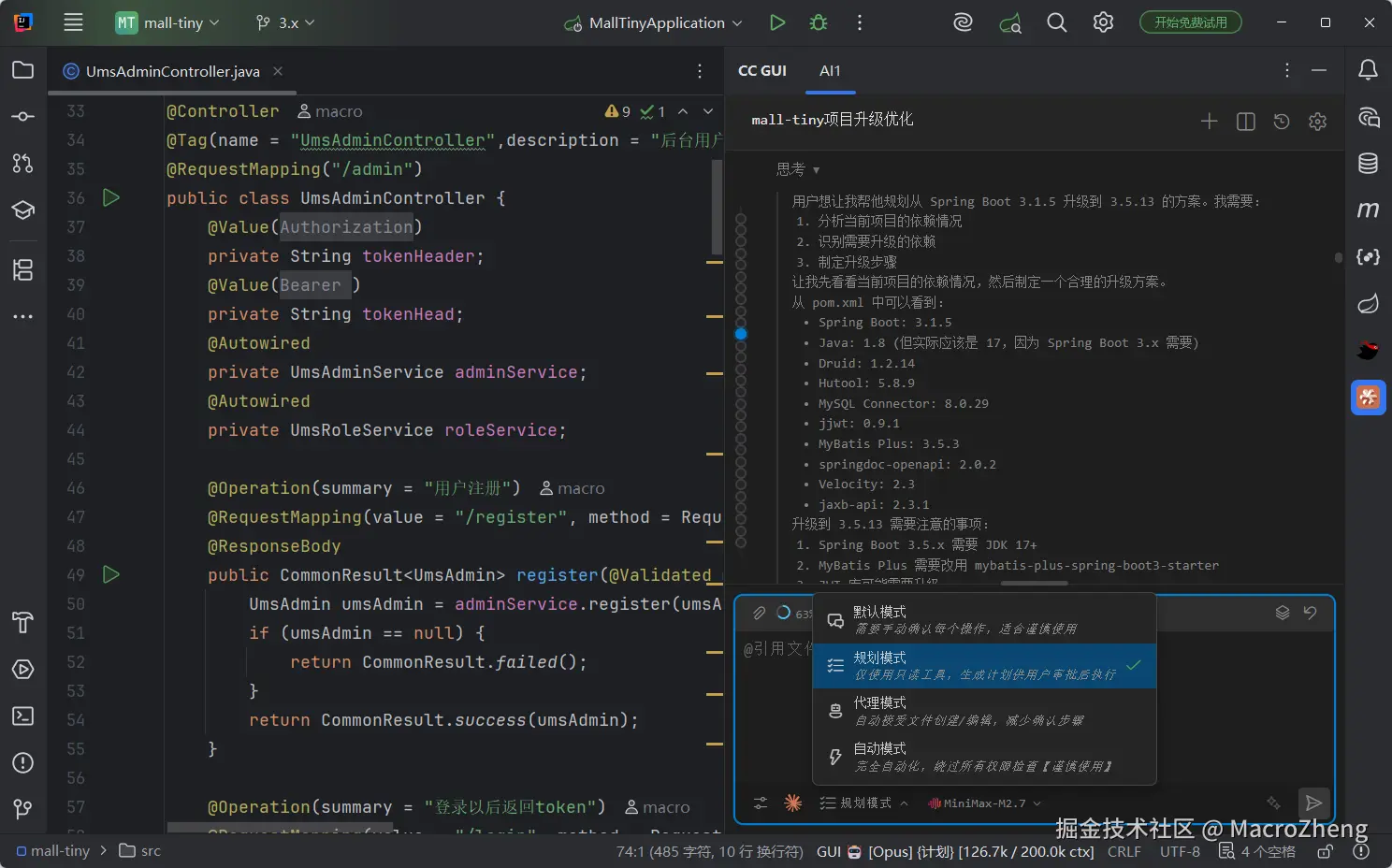Click the orange Claude starburst icon
The height and width of the screenshot is (868, 1392).
point(792,803)
